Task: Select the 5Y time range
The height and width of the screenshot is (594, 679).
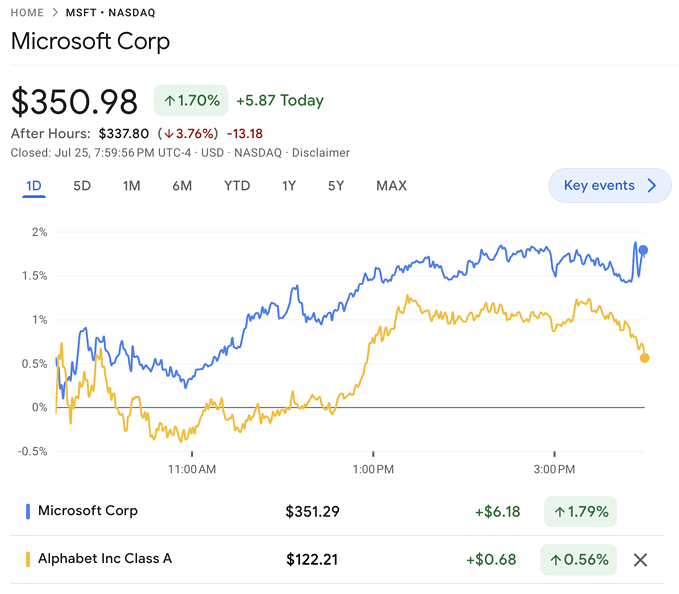Action: (x=336, y=186)
